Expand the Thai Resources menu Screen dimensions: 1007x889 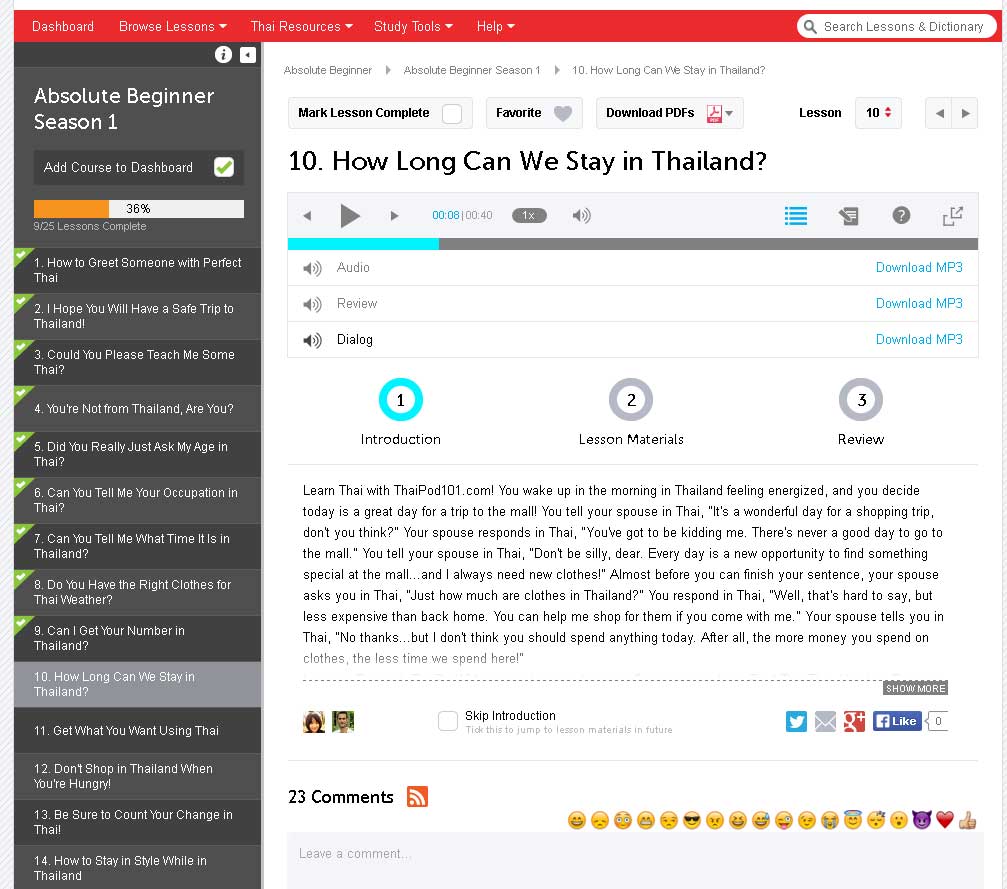tap(302, 26)
